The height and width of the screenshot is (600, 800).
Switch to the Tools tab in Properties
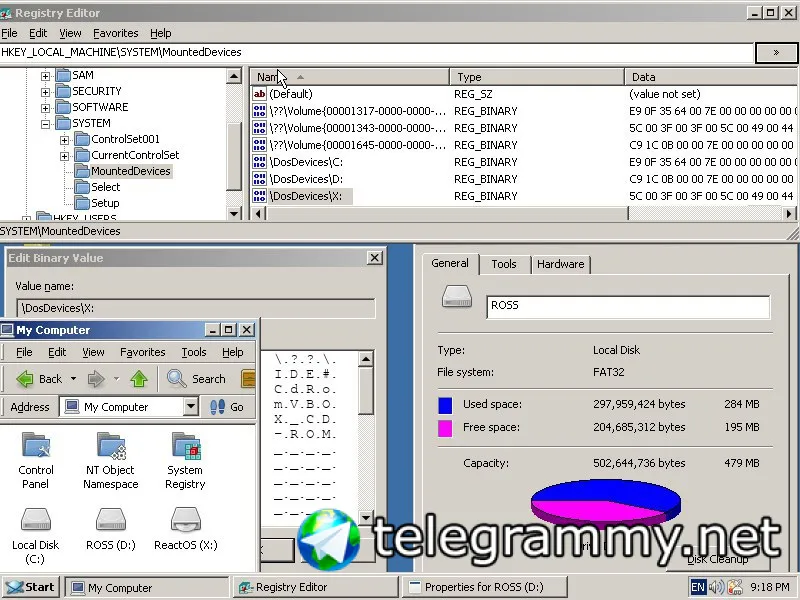(504, 264)
